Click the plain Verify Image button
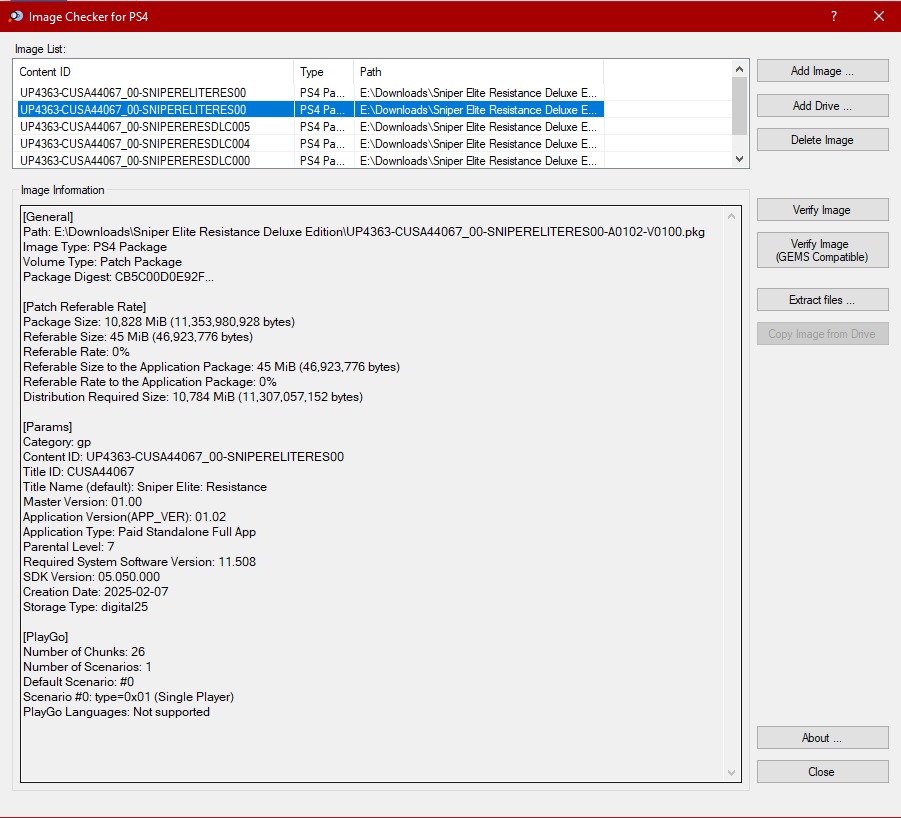 (822, 210)
